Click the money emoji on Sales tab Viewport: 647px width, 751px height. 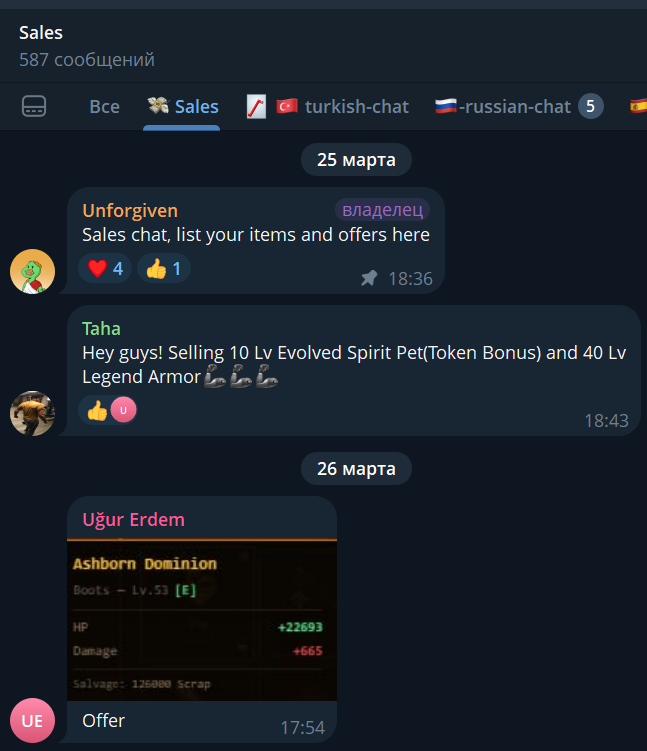pyautogui.click(x=158, y=106)
